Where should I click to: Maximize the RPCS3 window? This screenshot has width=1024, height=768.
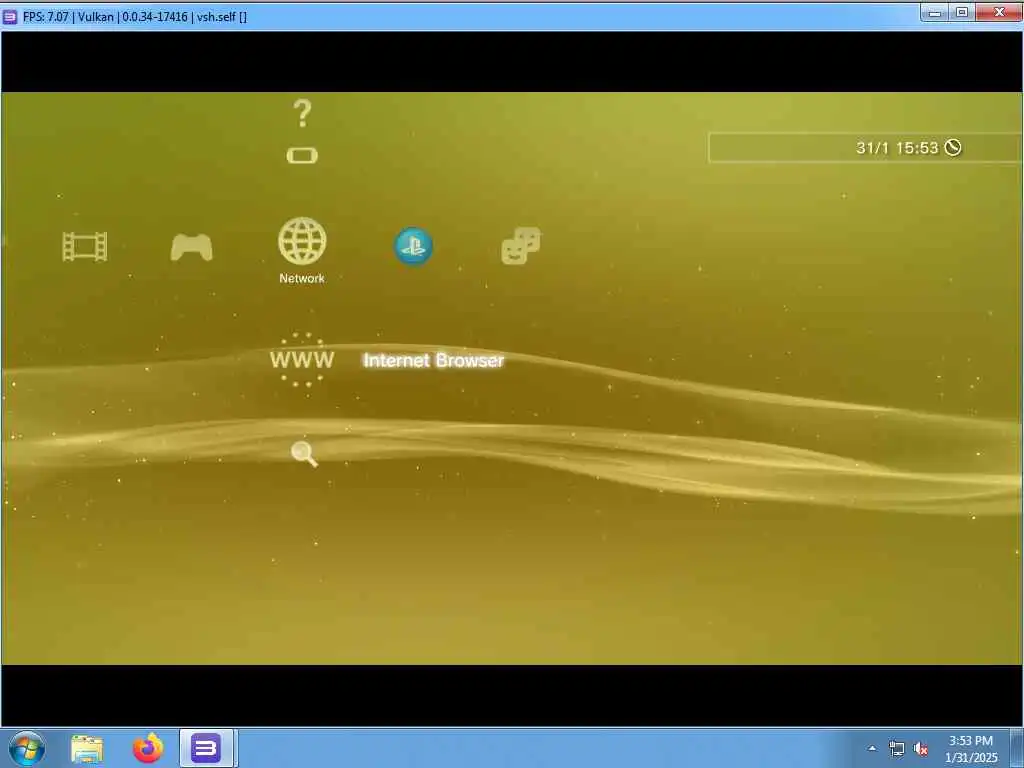pos(962,12)
